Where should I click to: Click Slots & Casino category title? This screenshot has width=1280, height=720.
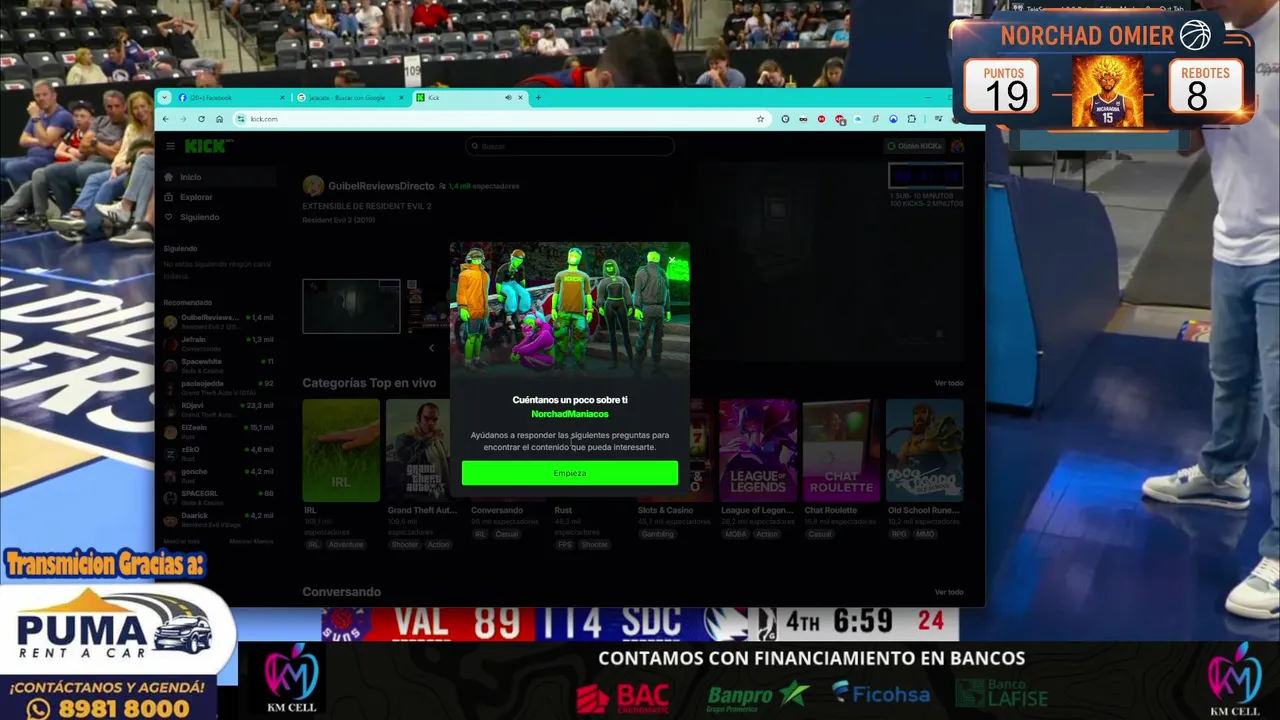(x=666, y=510)
